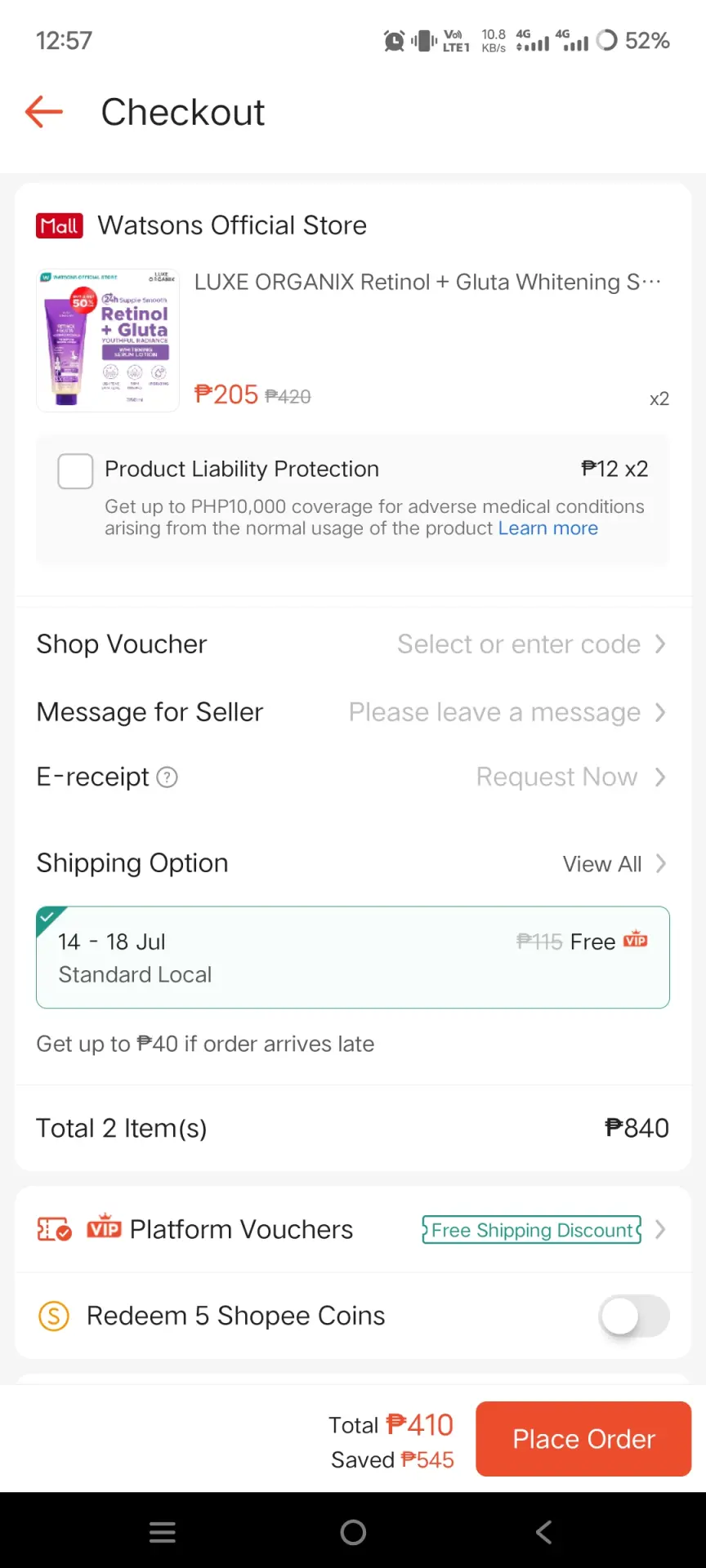Select the Standard Local shipping option
Image resolution: width=706 pixels, height=1568 pixels.
coord(353,957)
